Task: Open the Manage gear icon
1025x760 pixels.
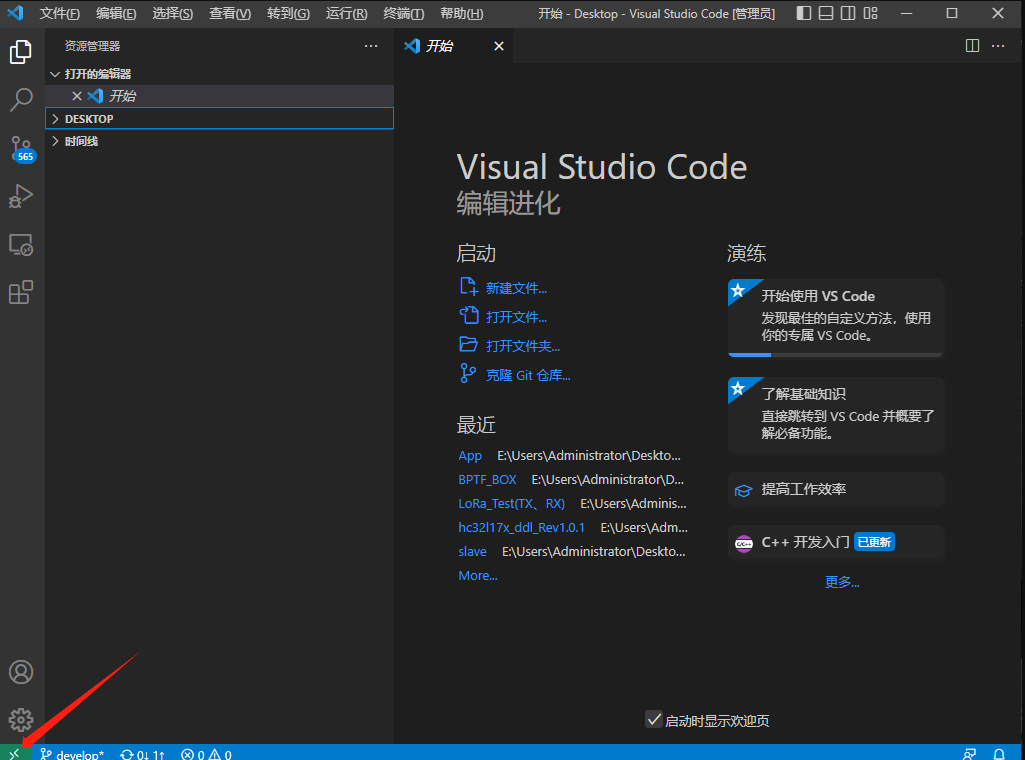Action: point(21,719)
